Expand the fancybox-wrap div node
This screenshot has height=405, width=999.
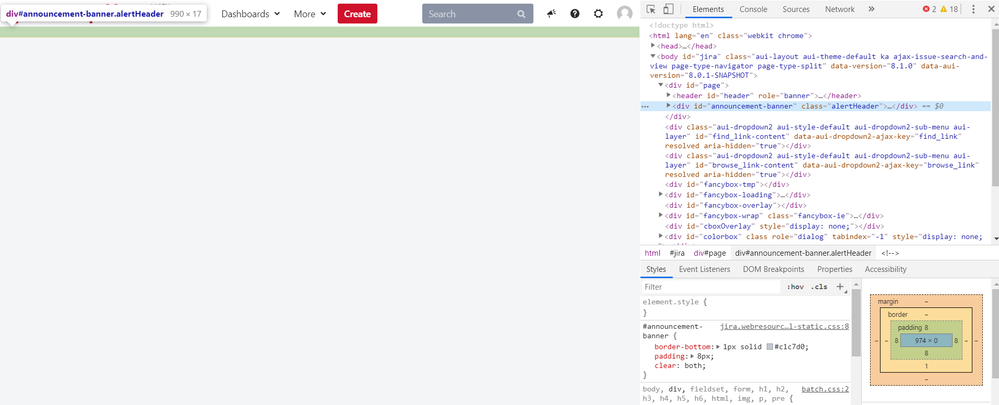[x=661, y=215]
